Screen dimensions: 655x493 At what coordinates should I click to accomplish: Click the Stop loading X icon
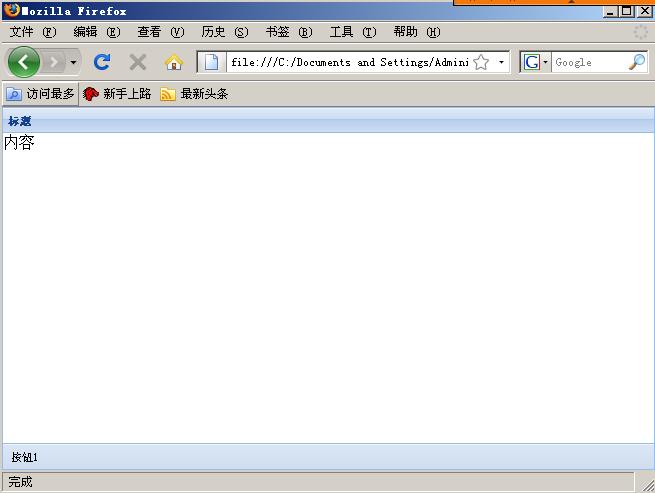[x=137, y=62]
